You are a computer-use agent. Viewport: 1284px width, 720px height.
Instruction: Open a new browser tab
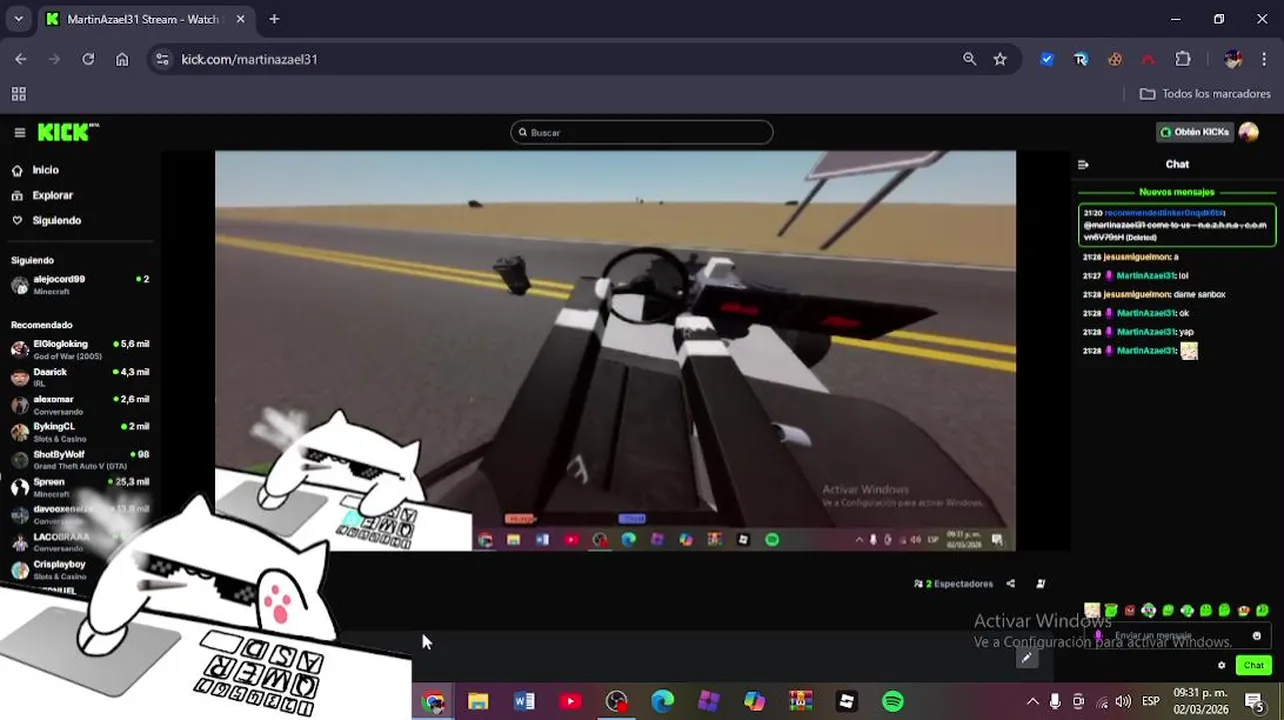tap(274, 19)
